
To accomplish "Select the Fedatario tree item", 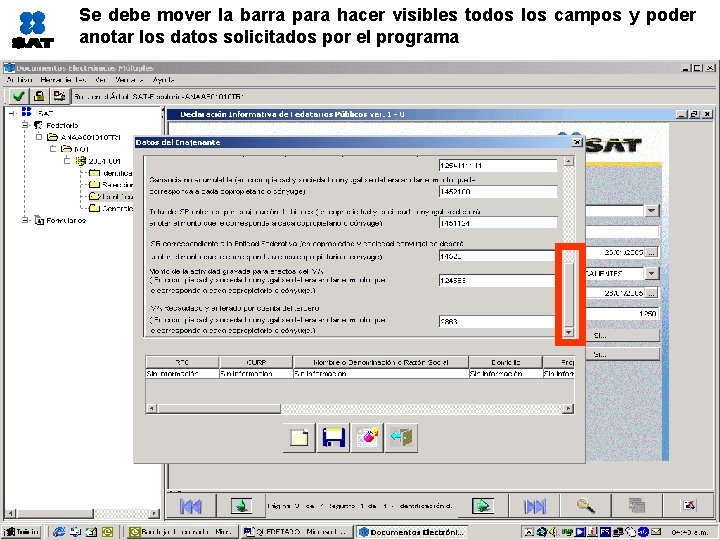I will (x=62, y=125).
